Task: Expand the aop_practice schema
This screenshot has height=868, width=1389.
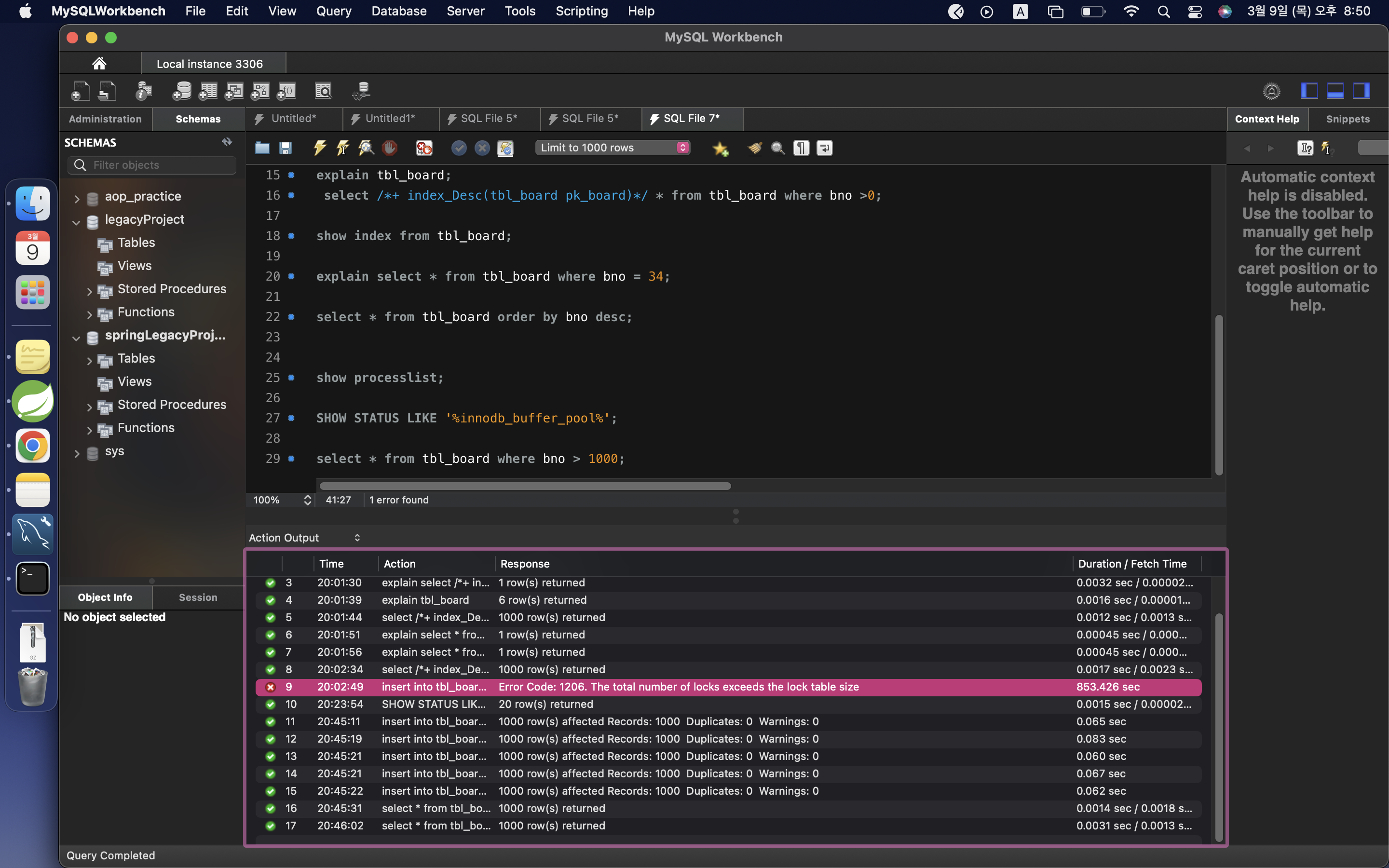Action: tap(77, 198)
